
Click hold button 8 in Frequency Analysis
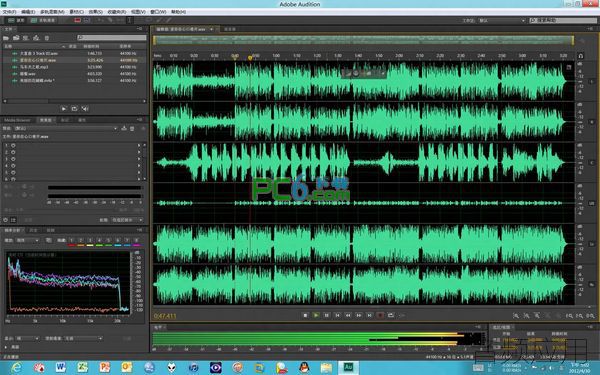[x=136, y=240]
